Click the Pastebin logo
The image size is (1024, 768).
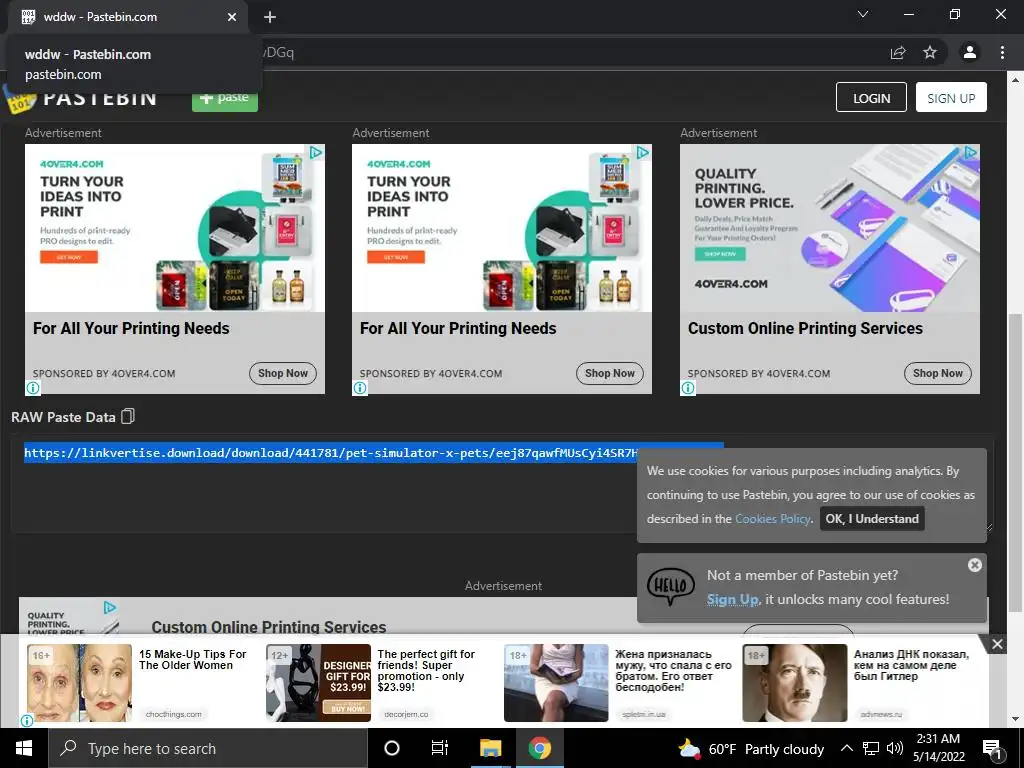(81, 99)
